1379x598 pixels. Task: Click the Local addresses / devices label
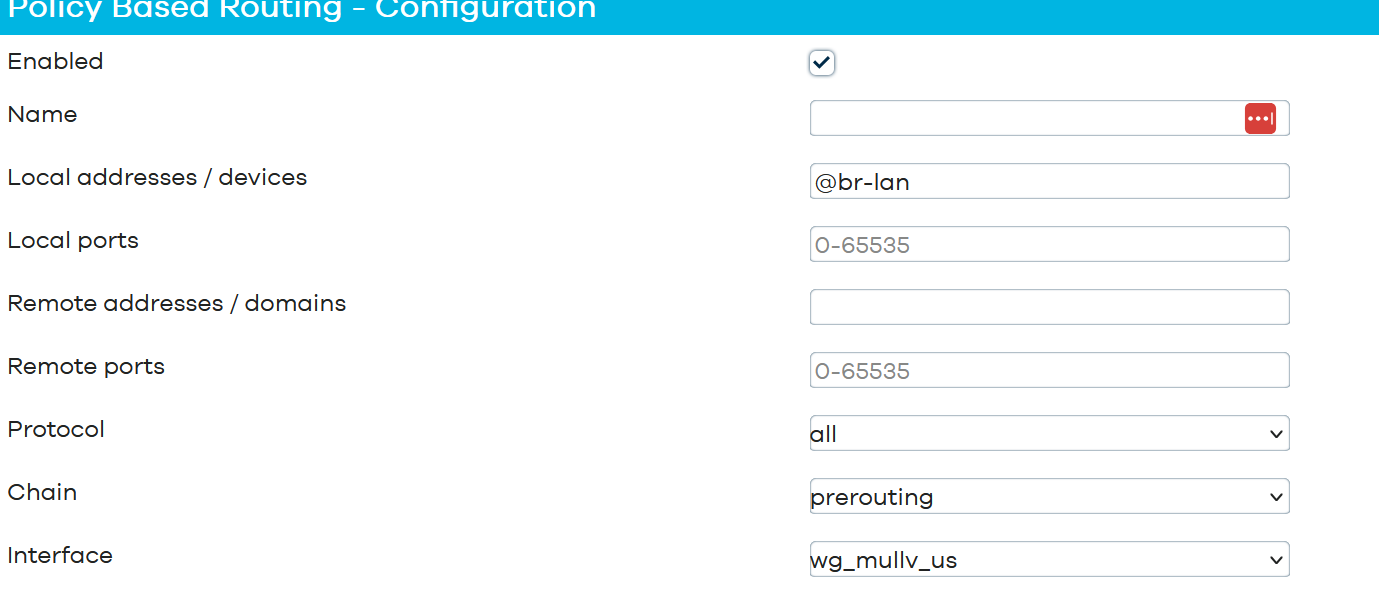point(157,177)
